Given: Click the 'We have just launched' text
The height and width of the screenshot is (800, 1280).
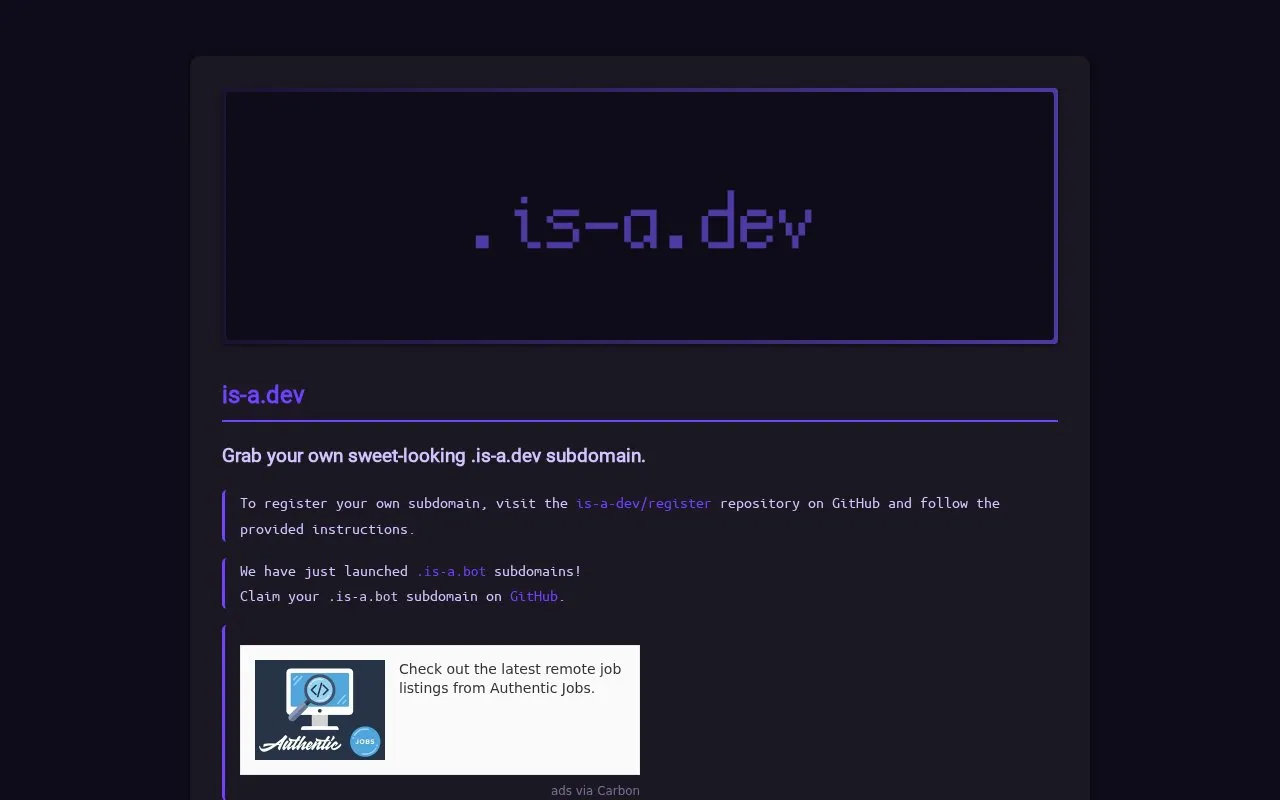Looking at the screenshot, I should pyautogui.click(x=324, y=571).
